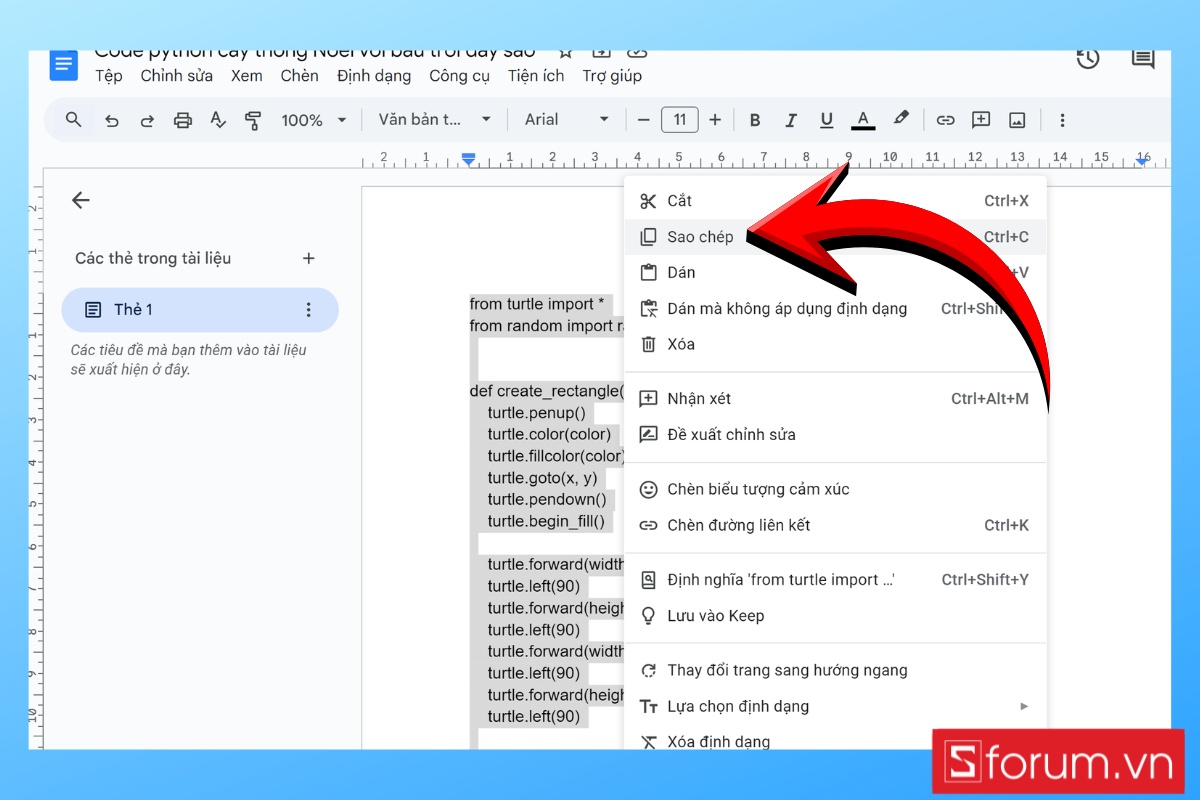The image size is (1200, 800).
Task: Click the back arrow in the sidebar
Action: point(81,200)
